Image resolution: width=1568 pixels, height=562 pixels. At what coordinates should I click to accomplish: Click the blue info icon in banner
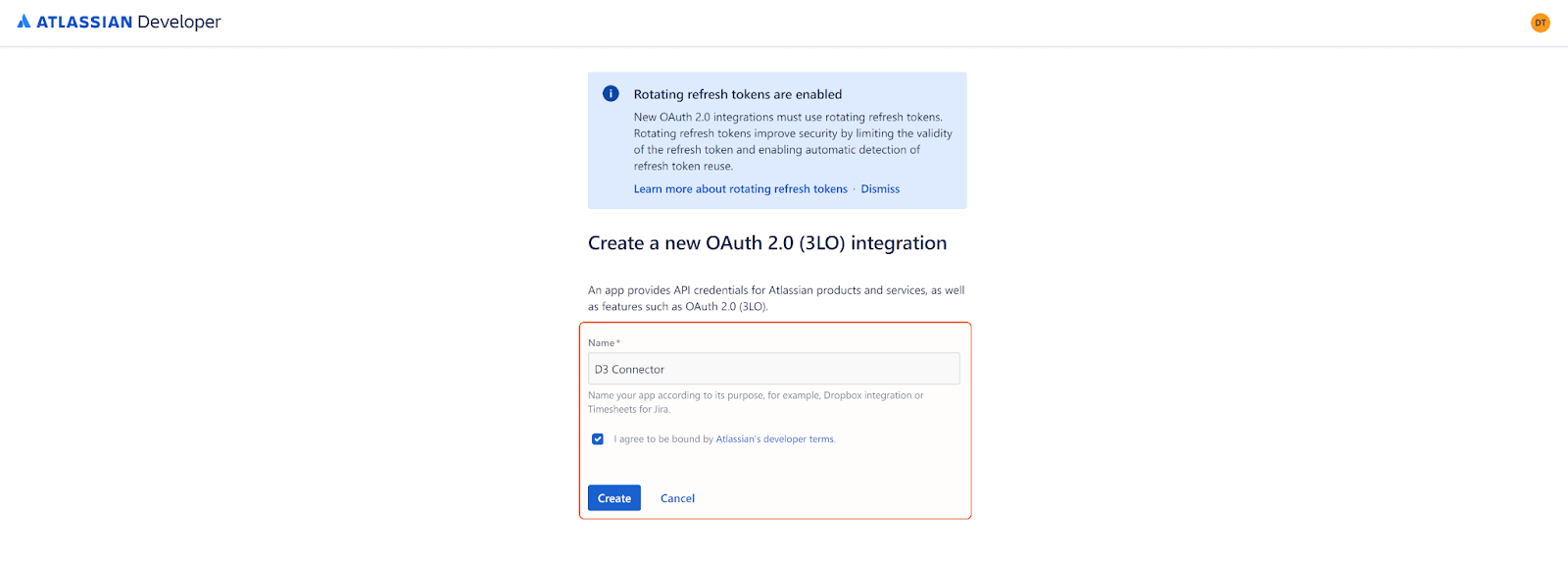pos(611,94)
